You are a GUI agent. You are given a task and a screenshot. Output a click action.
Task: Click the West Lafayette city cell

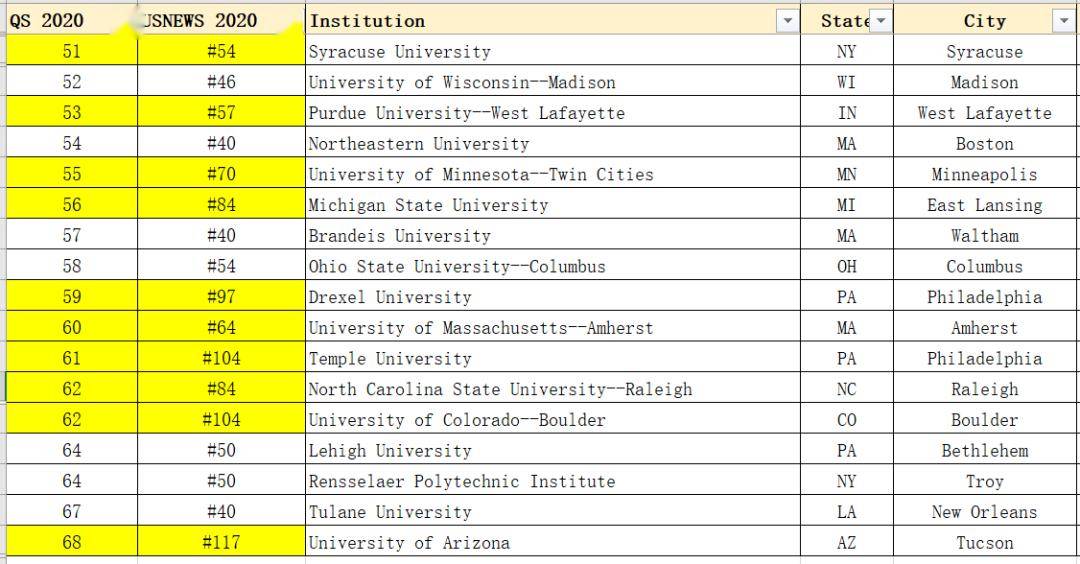coord(984,113)
